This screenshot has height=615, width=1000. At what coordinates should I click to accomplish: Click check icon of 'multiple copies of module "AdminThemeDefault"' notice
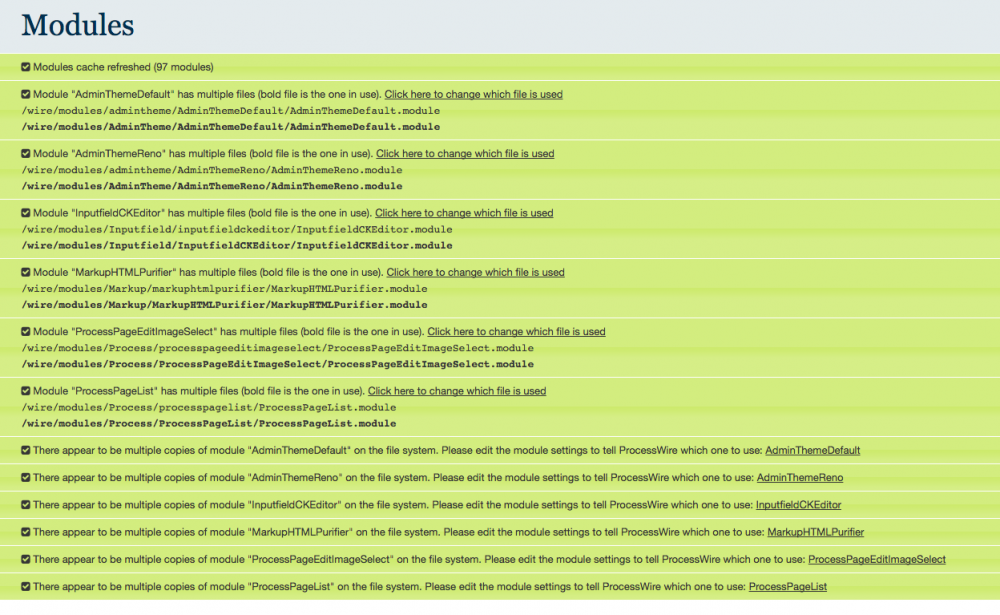(x=26, y=450)
